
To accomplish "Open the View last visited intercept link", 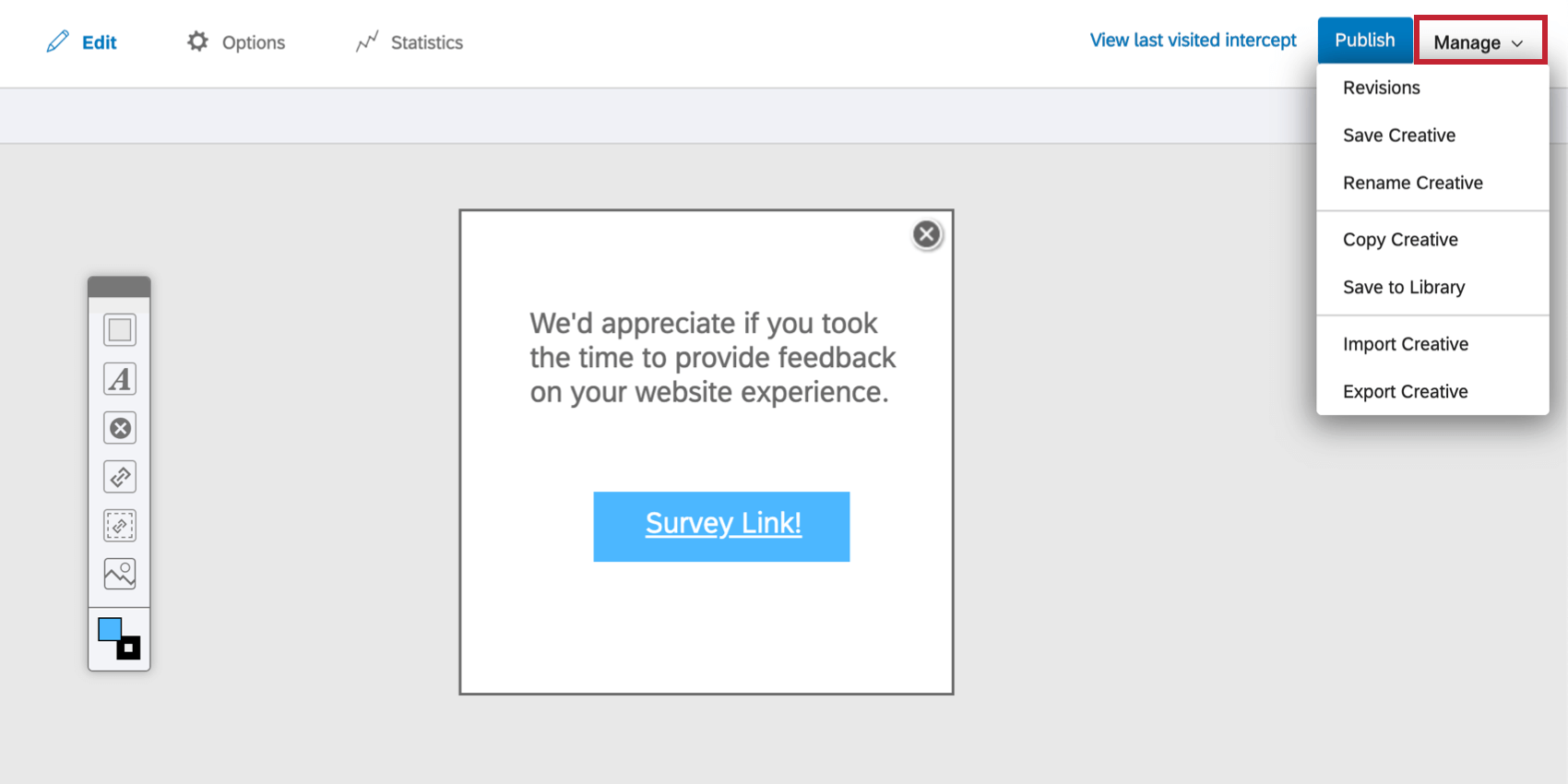I will point(1193,41).
